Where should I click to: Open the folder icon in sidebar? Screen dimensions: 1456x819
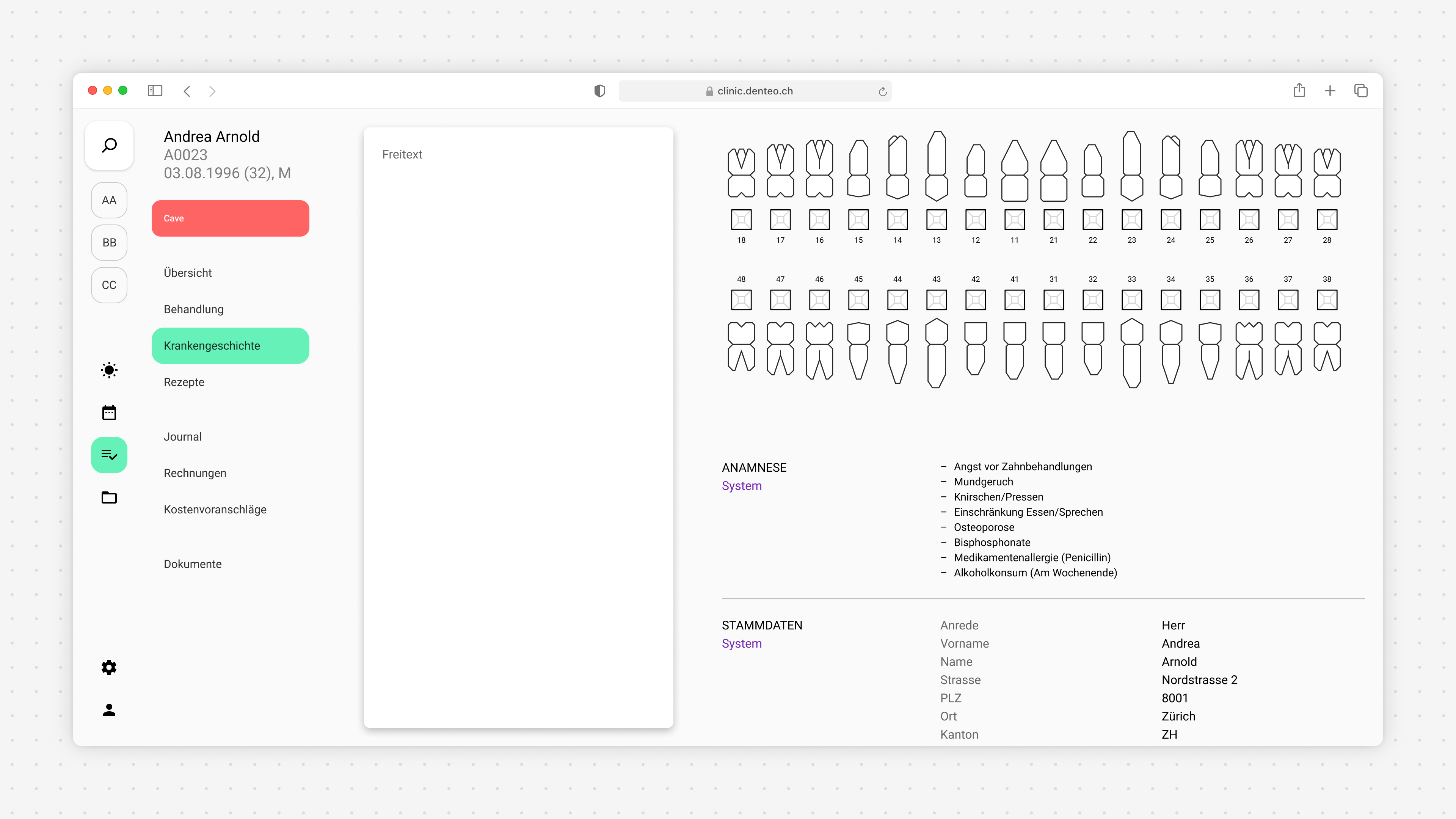click(109, 497)
